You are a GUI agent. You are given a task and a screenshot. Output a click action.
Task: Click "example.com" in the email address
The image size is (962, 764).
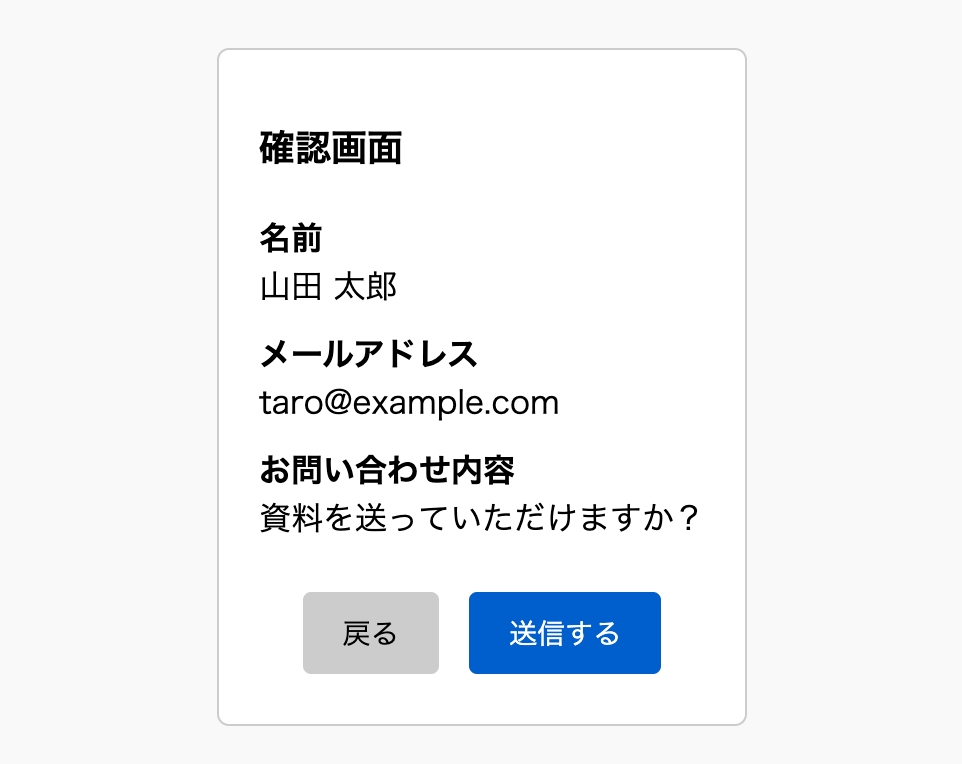tap(456, 403)
